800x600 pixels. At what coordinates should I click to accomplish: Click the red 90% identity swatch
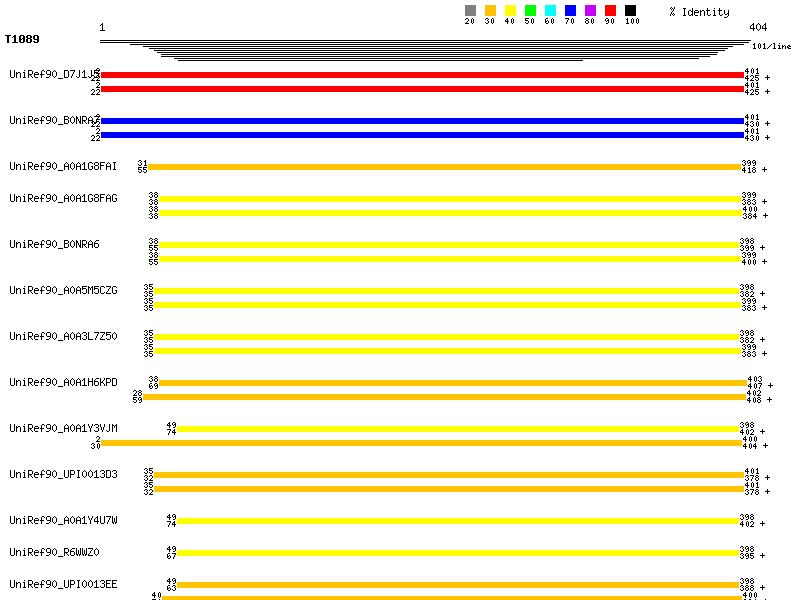click(610, 11)
